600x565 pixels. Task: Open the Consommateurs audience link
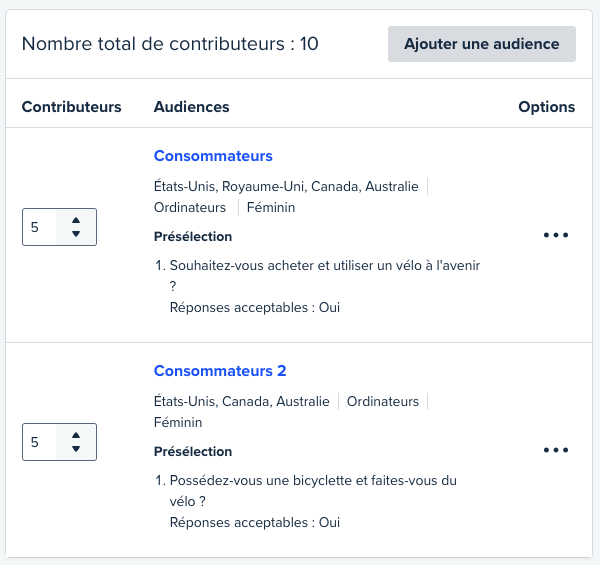pos(213,156)
